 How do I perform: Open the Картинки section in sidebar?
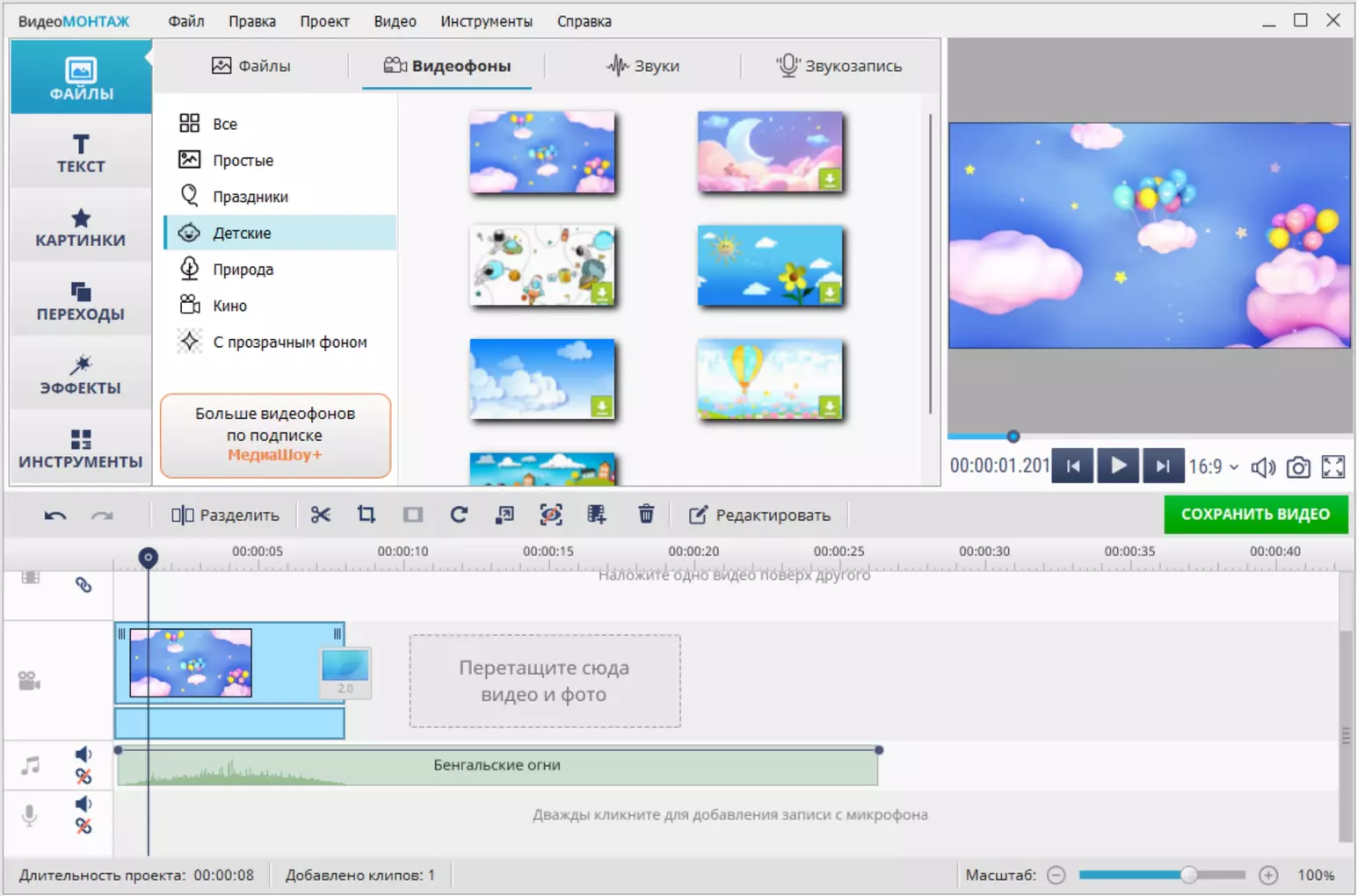(81, 227)
